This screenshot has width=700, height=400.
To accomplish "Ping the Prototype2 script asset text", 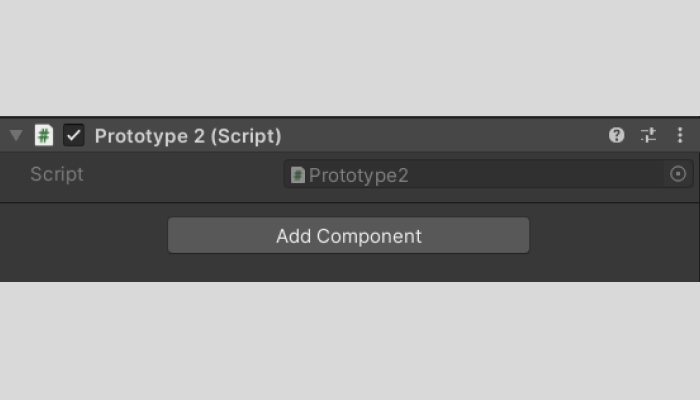I will [358, 176].
